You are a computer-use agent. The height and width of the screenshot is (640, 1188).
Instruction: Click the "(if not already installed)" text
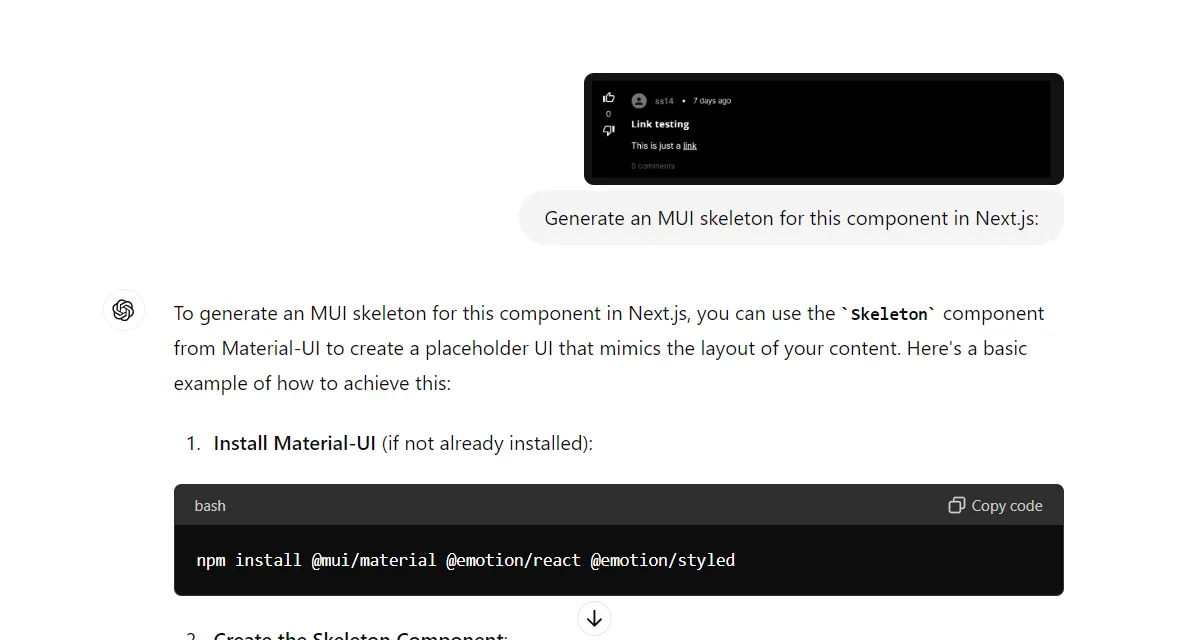(x=487, y=443)
